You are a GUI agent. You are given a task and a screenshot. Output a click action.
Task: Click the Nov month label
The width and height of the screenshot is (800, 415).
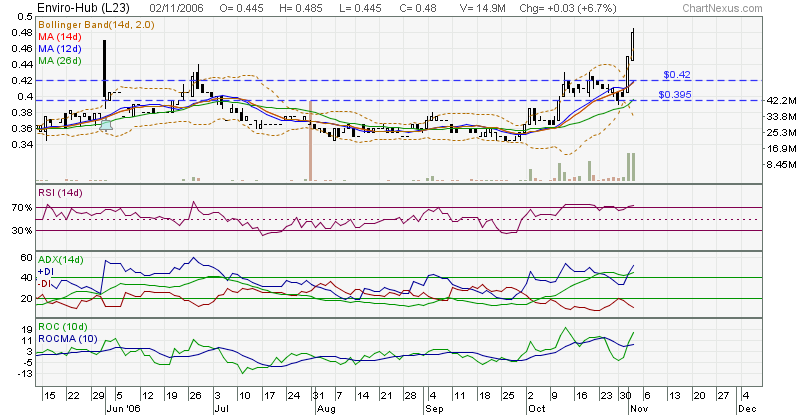[x=639, y=409]
